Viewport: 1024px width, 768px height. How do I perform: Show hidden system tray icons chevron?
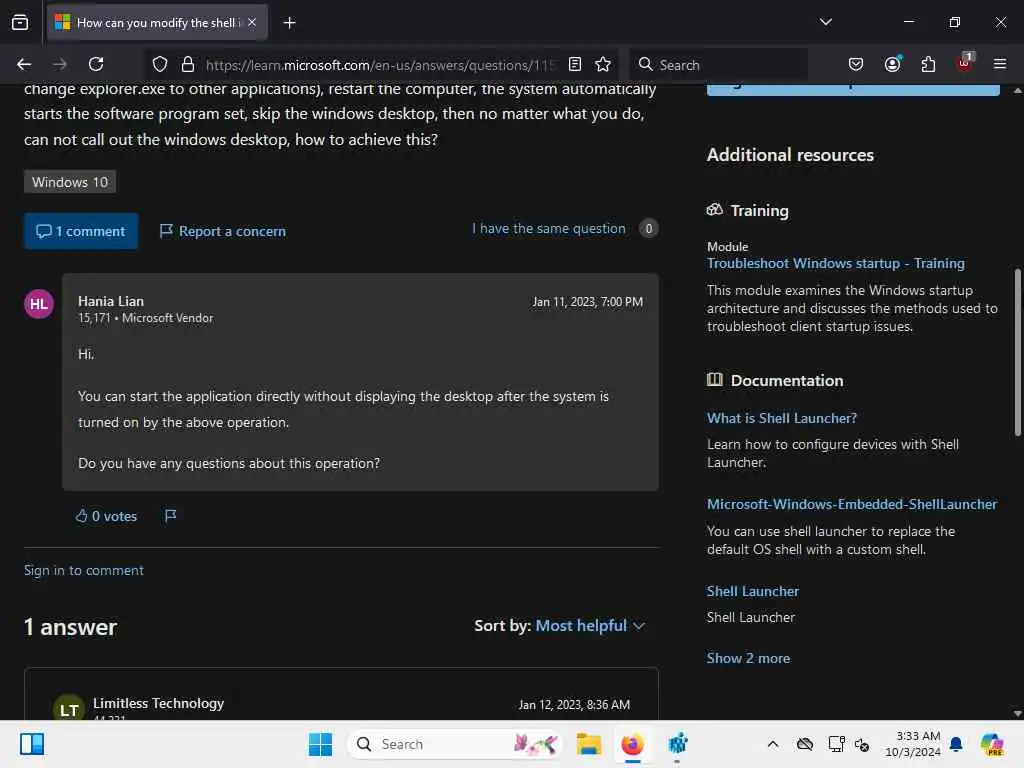[773, 744]
